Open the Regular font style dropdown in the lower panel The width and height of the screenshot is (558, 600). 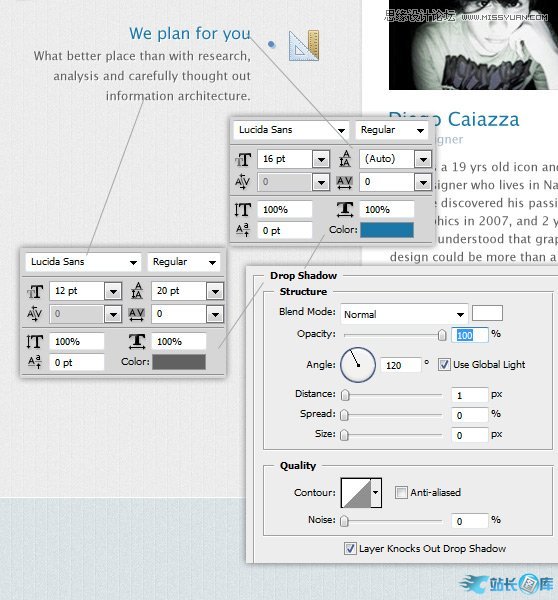coord(184,262)
